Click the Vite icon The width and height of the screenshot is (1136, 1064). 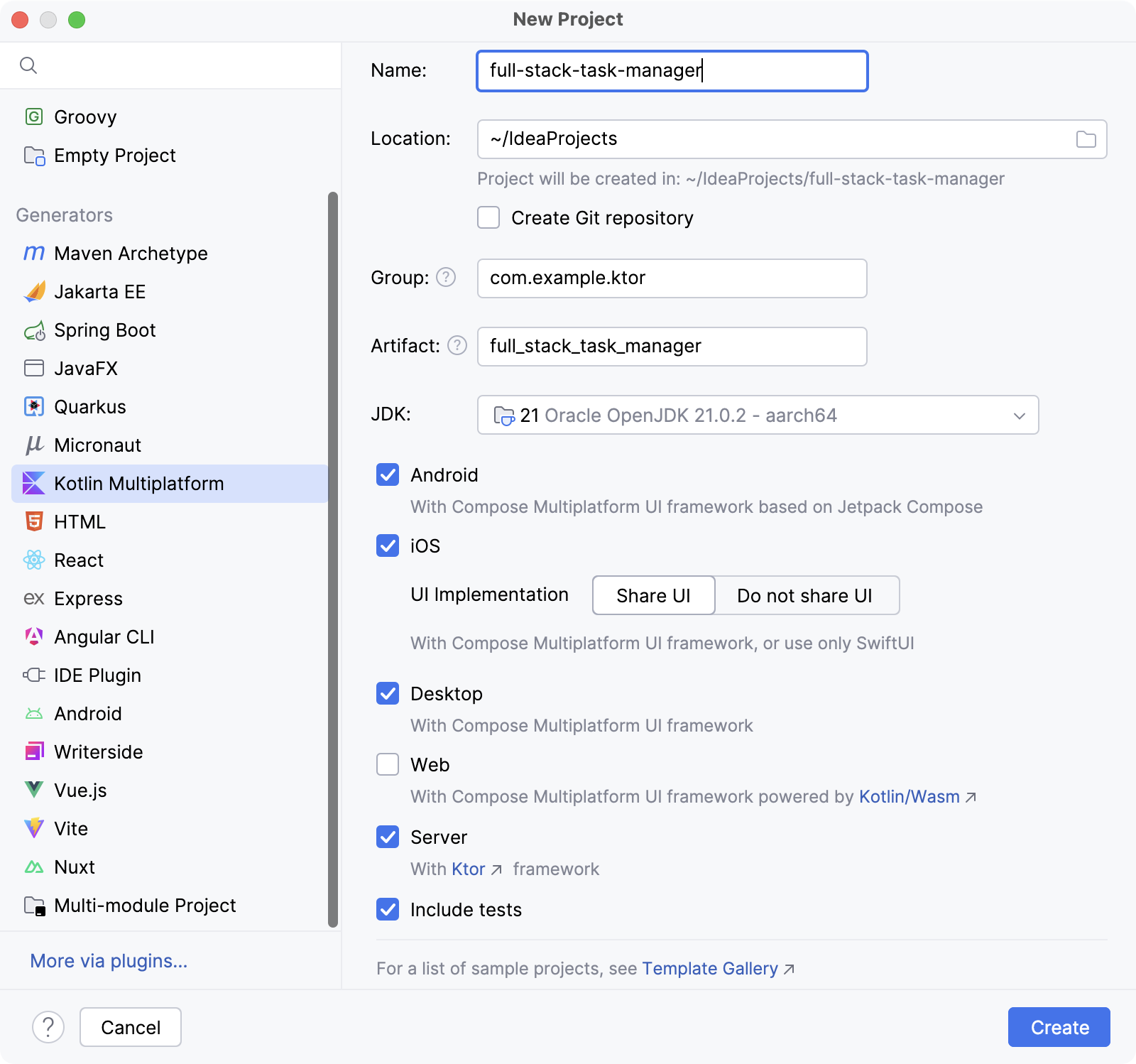click(x=34, y=828)
